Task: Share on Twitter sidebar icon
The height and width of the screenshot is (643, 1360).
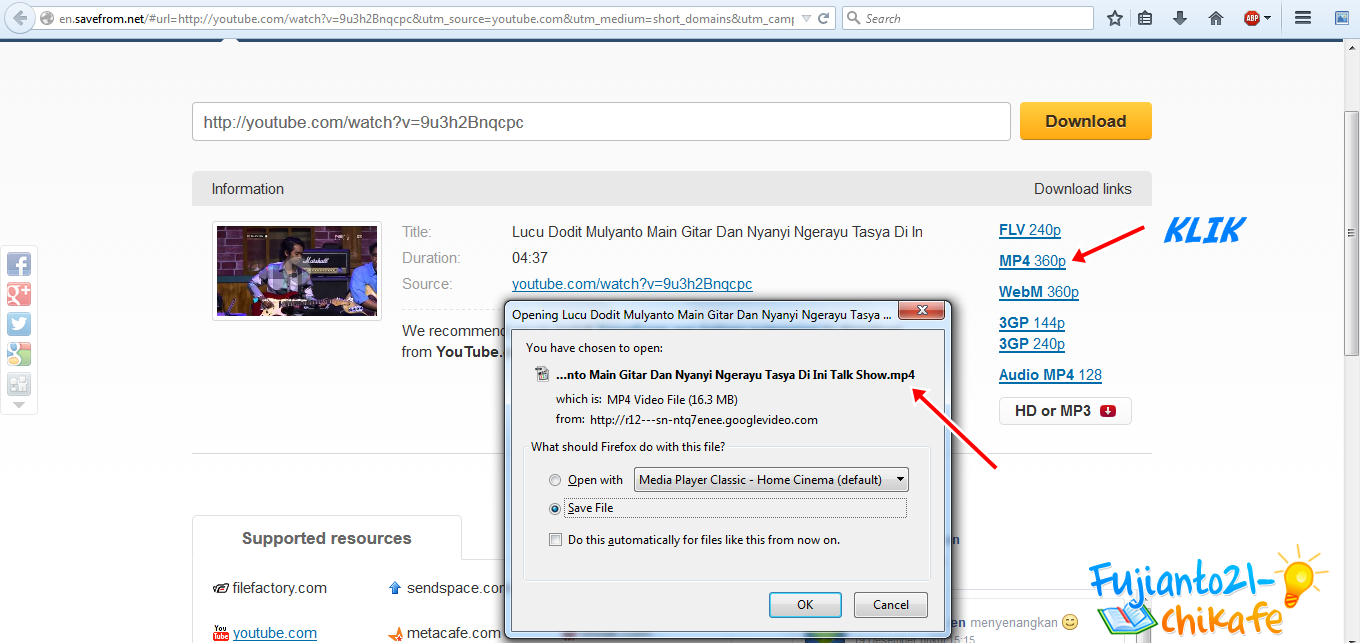Action: point(19,324)
